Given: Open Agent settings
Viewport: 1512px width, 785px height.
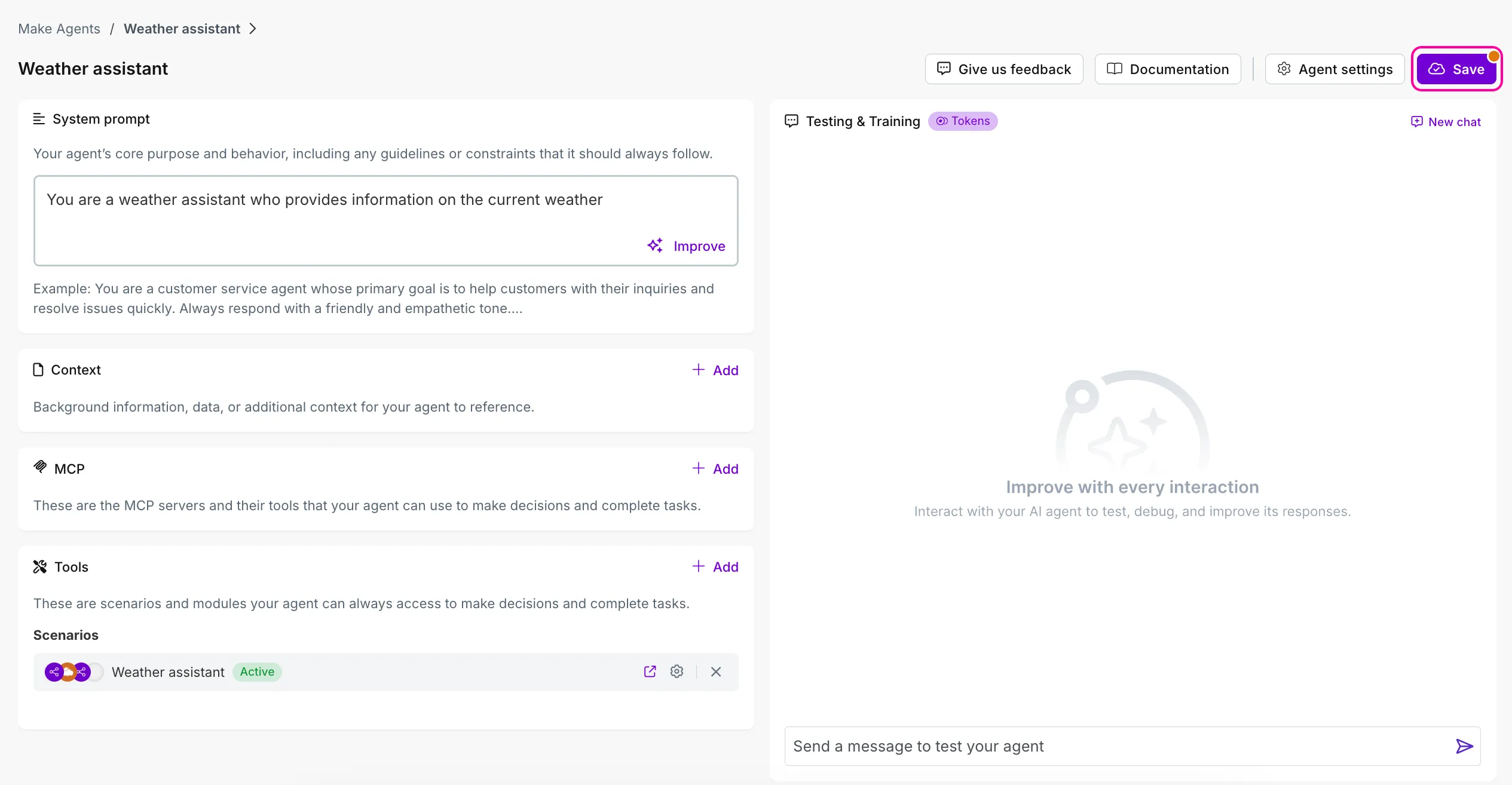Looking at the screenshot, I should pos(1335,69).
